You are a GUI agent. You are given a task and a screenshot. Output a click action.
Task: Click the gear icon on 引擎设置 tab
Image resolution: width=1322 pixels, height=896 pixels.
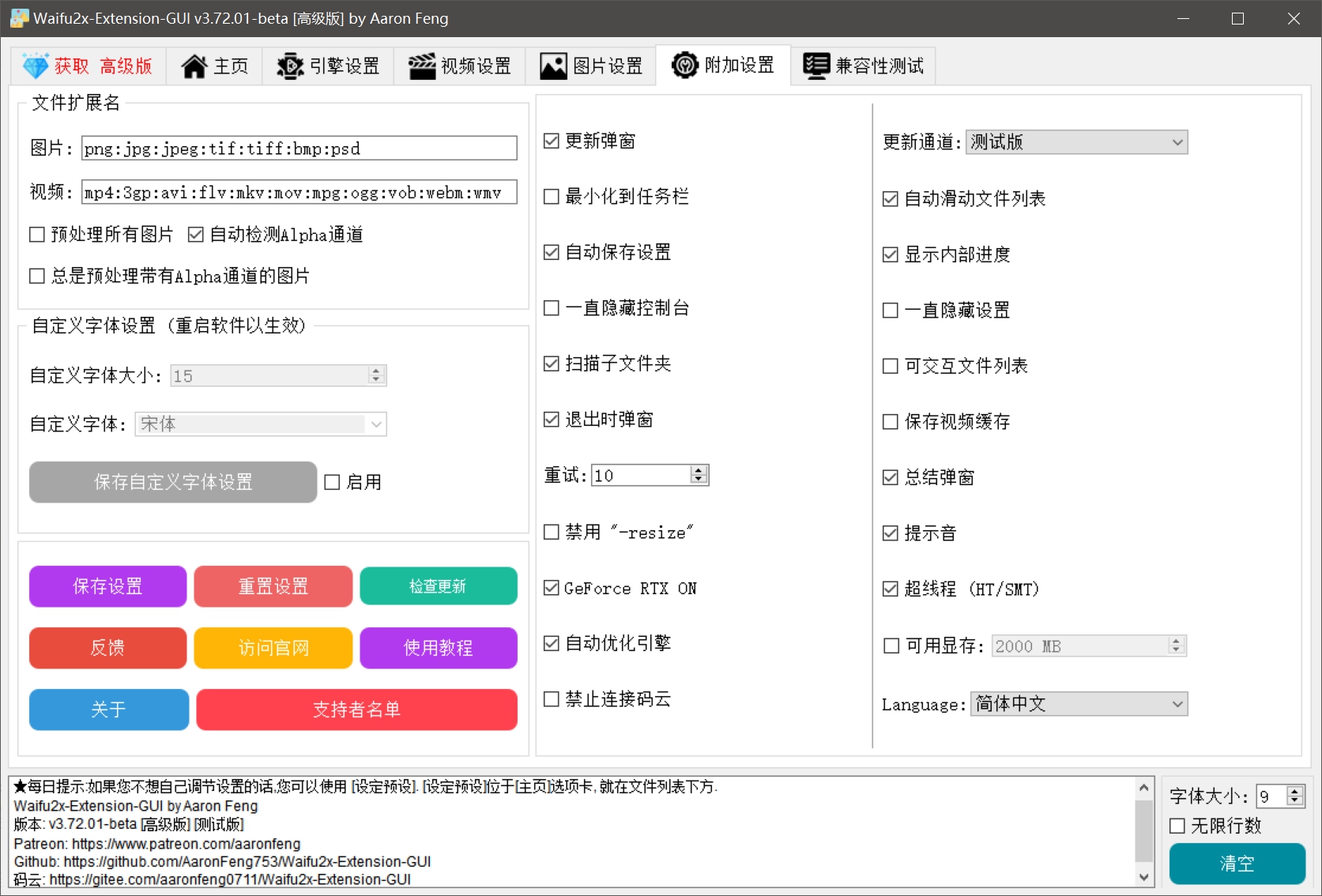290,66
